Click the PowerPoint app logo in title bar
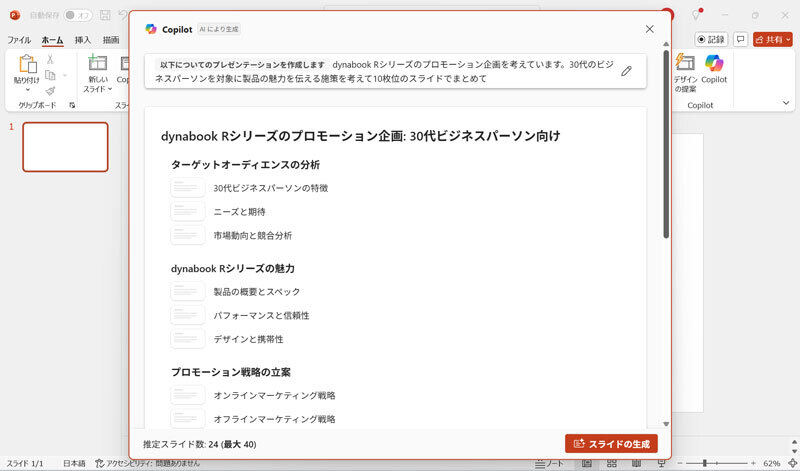The height and width of the screenshot is (471, 800). [x=15, y=15]
